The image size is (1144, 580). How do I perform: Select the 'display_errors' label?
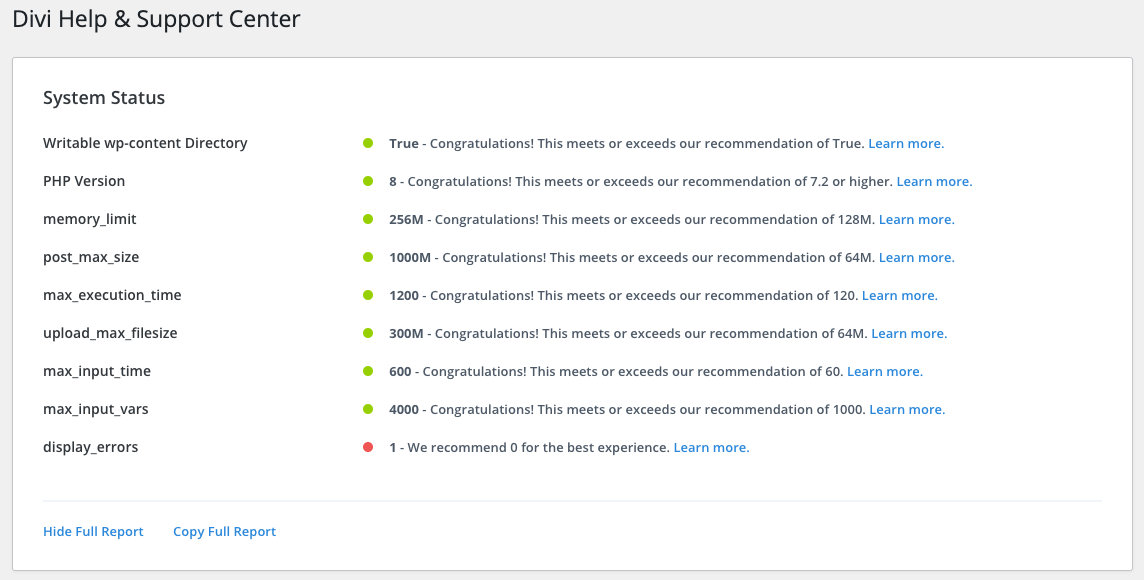90,447
